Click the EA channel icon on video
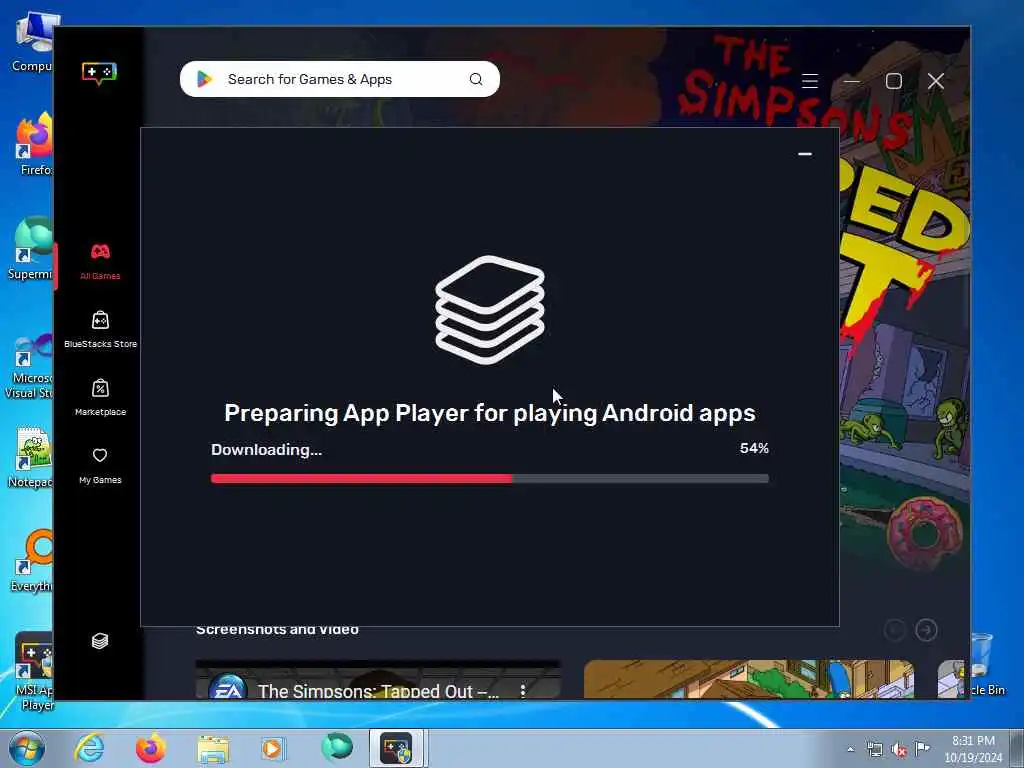The height and width of the screenshot is (768, 1024). point(228,688)
